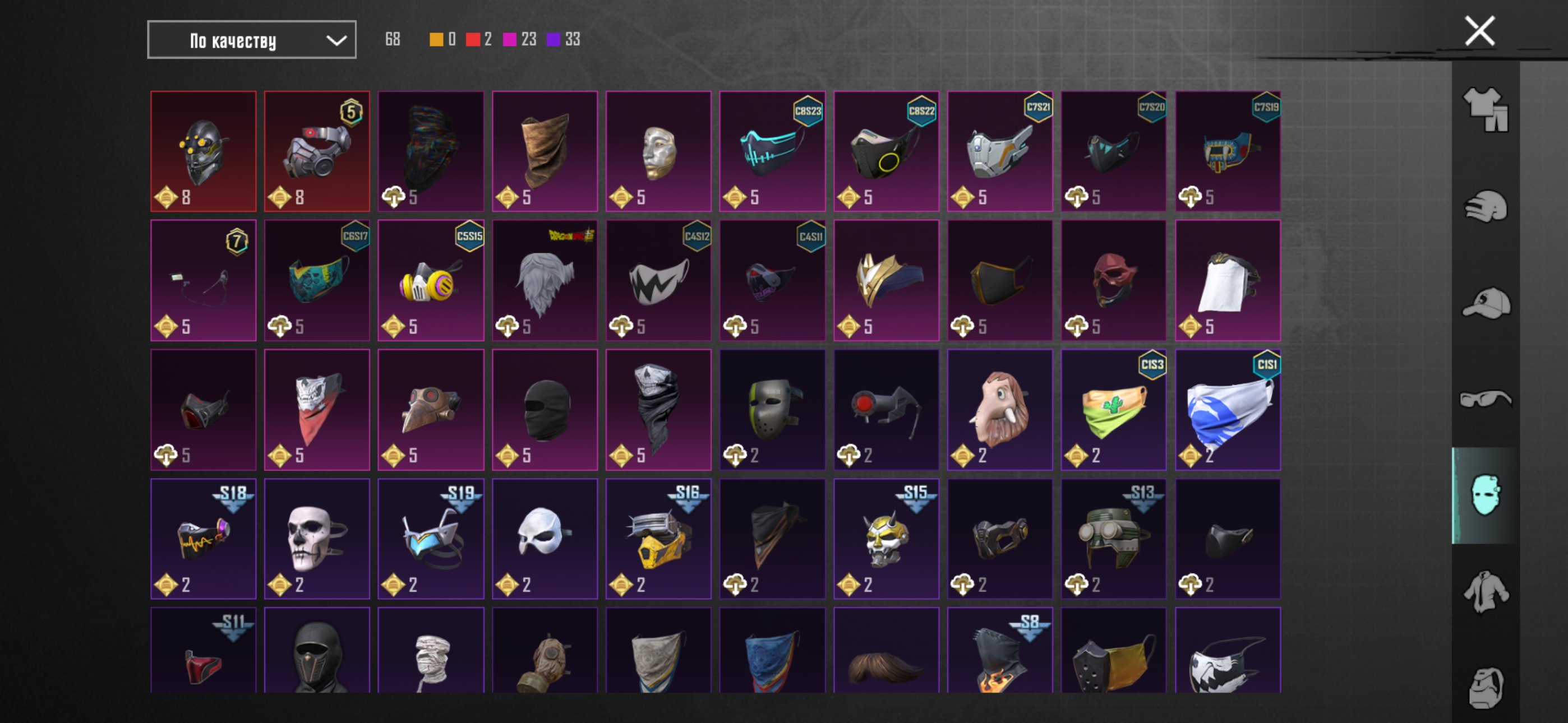Select the S18 soundwave mask item
The width and height of the screenshot is (1568, 723).
click(x=204, y=539)
